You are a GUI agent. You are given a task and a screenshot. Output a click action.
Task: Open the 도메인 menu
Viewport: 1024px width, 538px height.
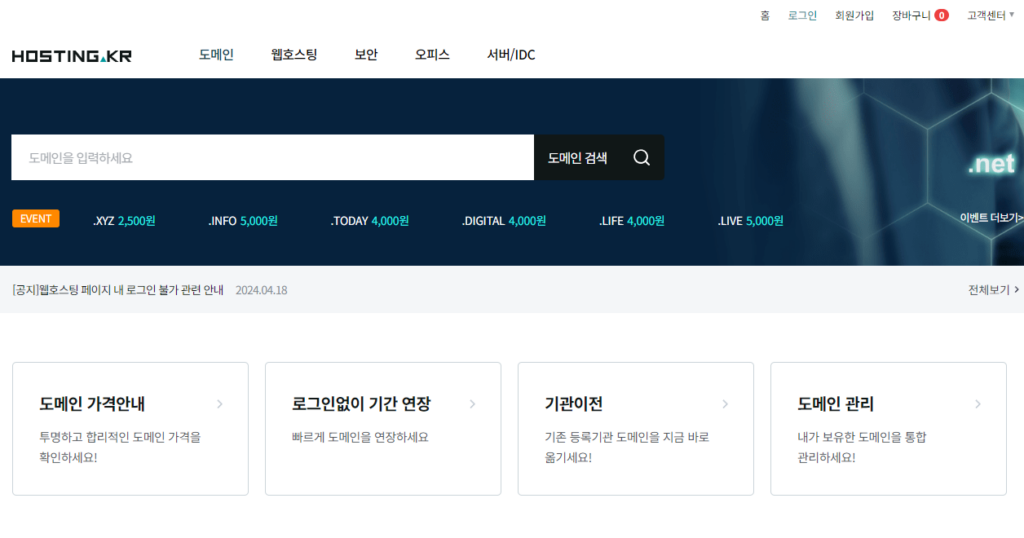click(216, 55)
